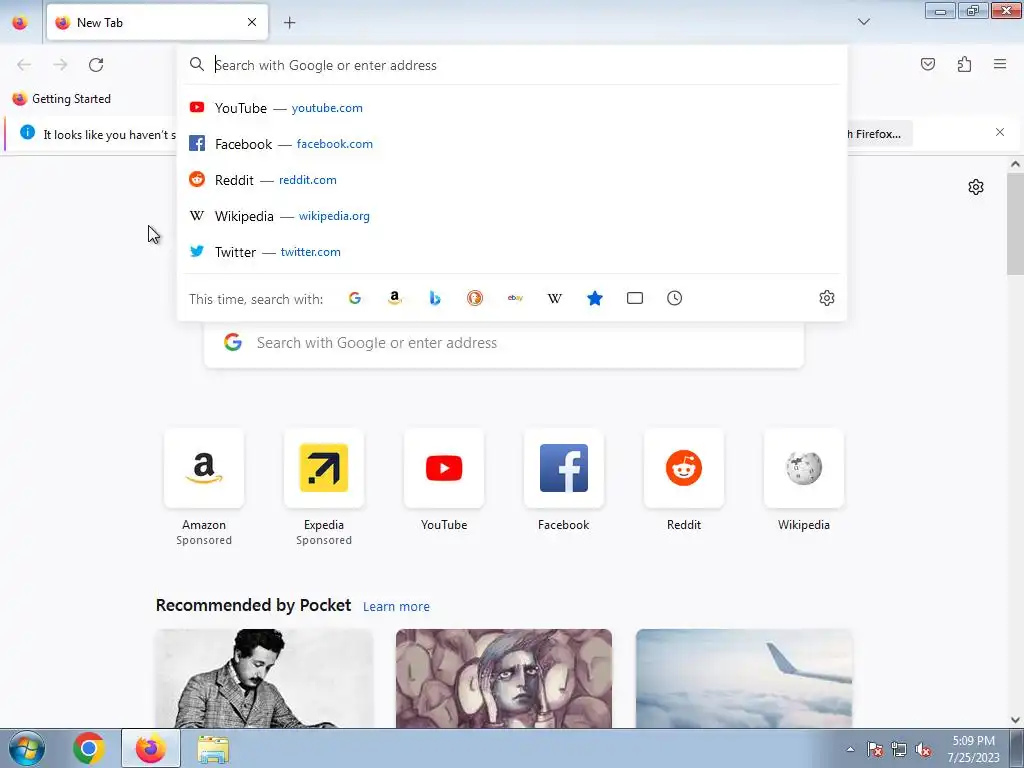The image size is (1024, 768).
Task: Open the personalize new tab gear
Action: tap(976, 187)
